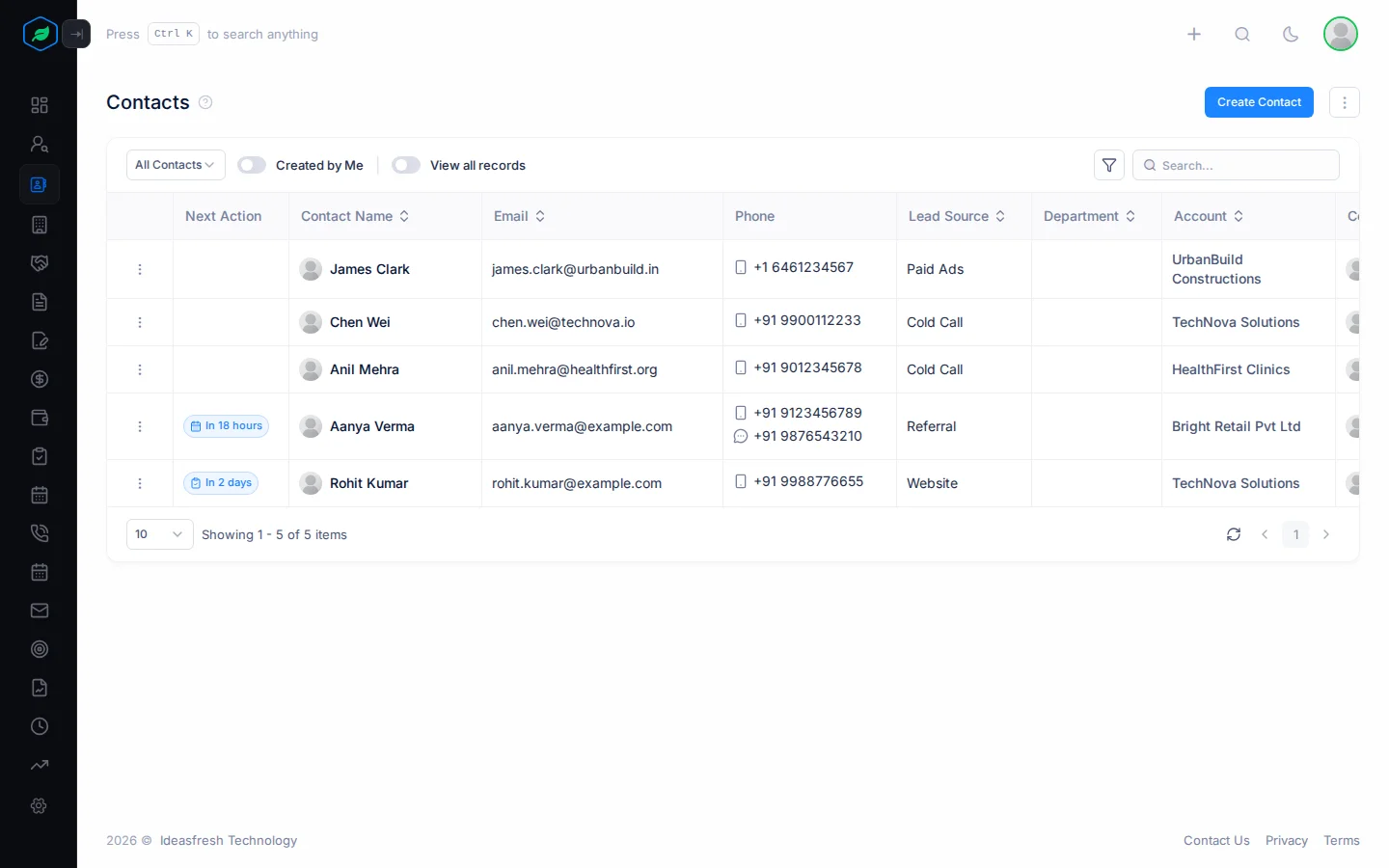
Task: Click phone number +91 9900112233
Action: pyautogui.click(x=807, y=320)
